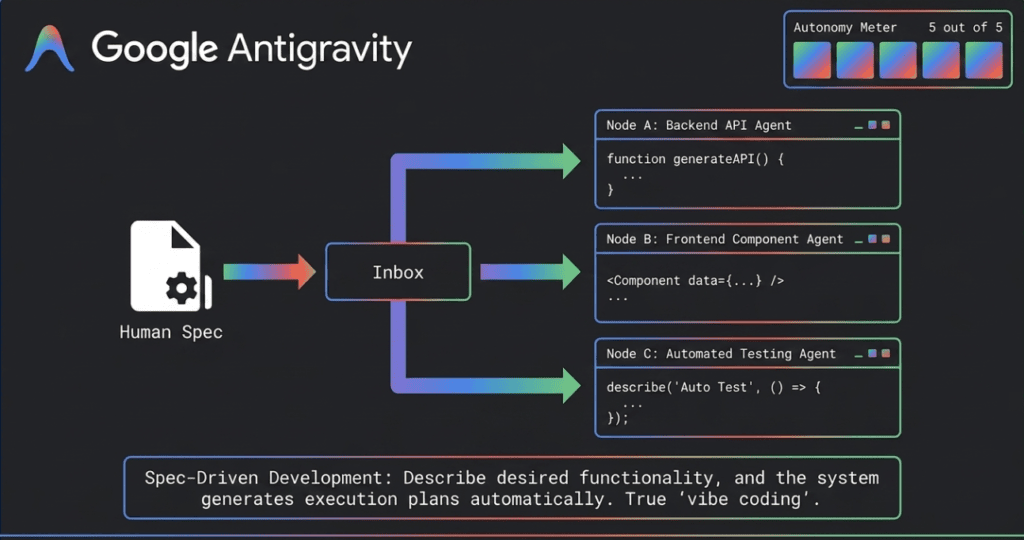Click Node B's blue square maximize icon
This screenshot has height=540, width=1024.
(x=872, y=239)
